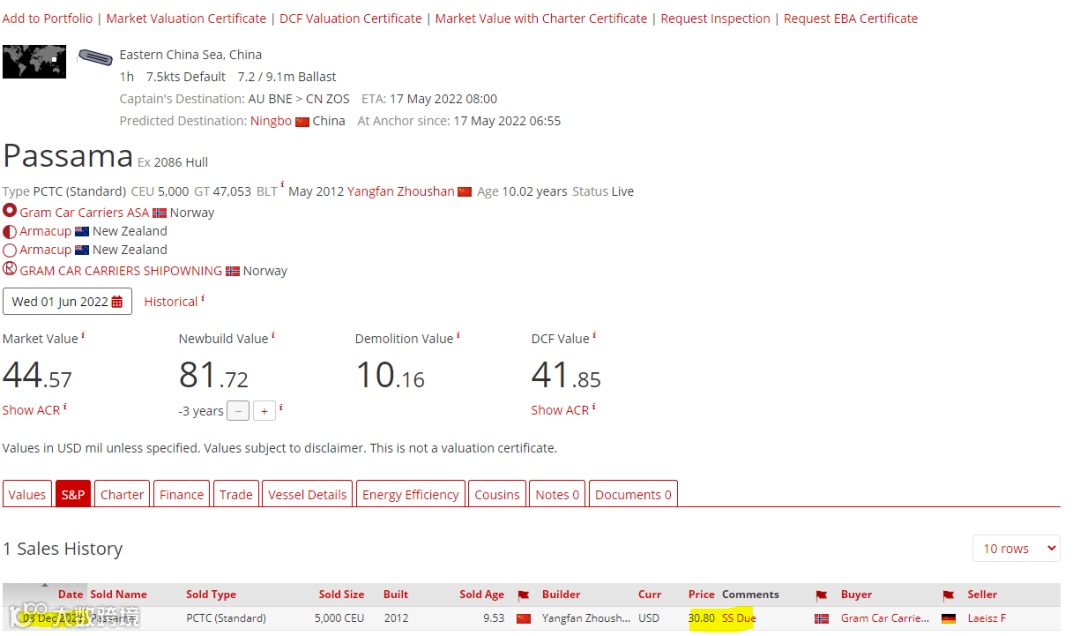
Task: Open the Cousins tab
Action: point(497,495)
